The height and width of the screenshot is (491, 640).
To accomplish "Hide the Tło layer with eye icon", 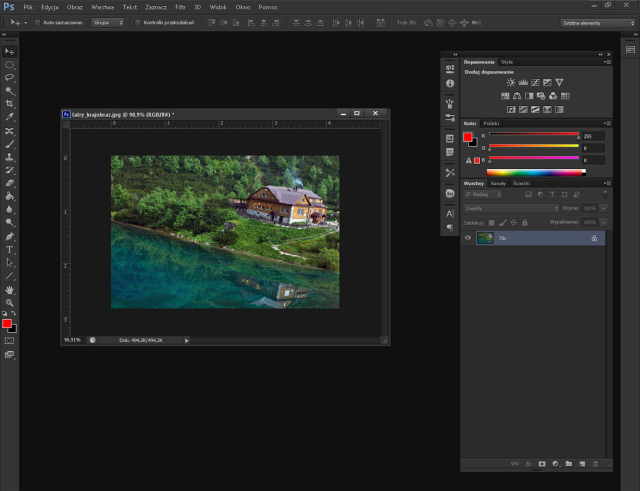I will point(468,238).
